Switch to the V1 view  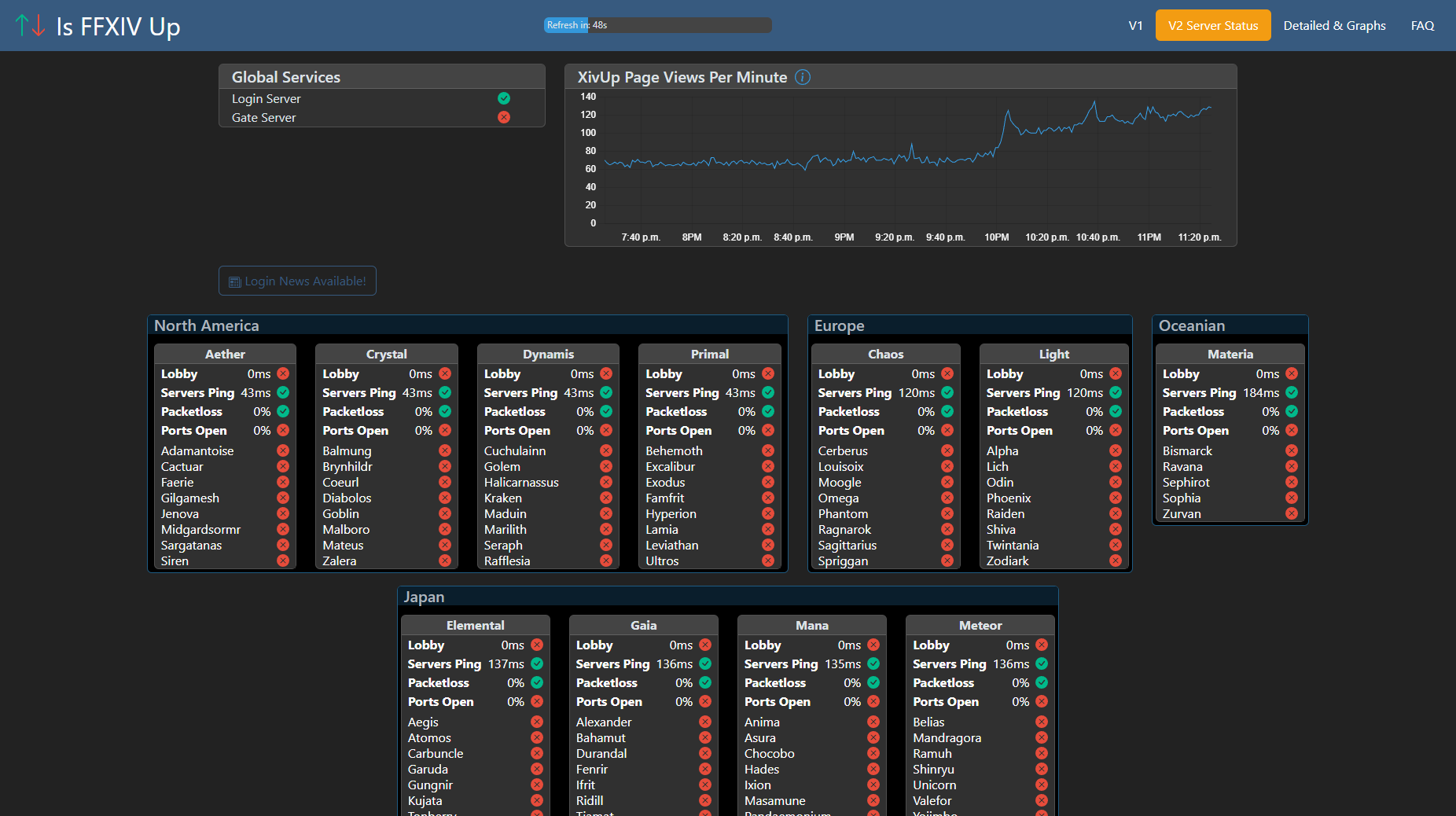(x=1136, y=25)
